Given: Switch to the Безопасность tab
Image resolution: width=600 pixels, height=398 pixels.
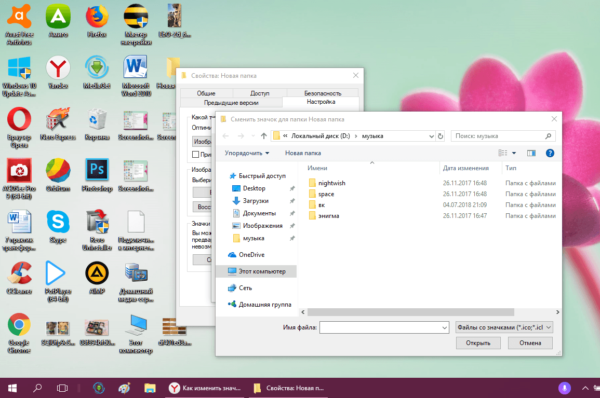Looking at the screenshot, I should [322, 93].
